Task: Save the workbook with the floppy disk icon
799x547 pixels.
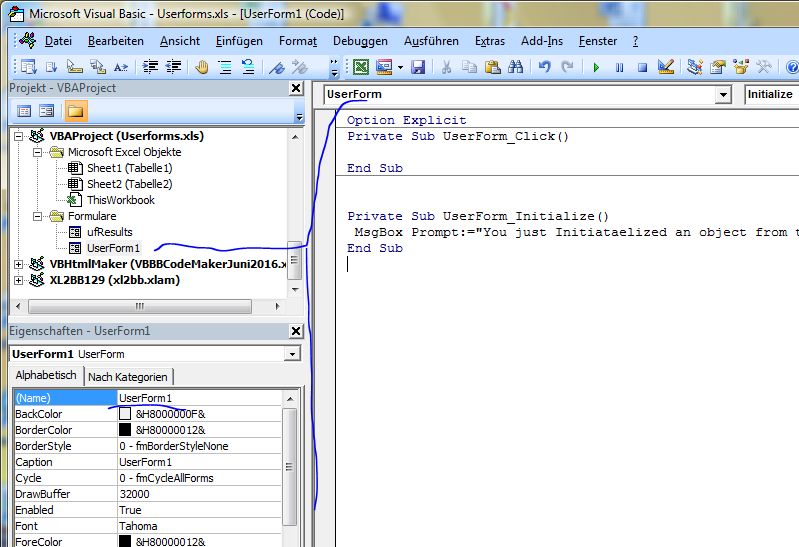Action: pyautogui.click(x=418, y=67)
